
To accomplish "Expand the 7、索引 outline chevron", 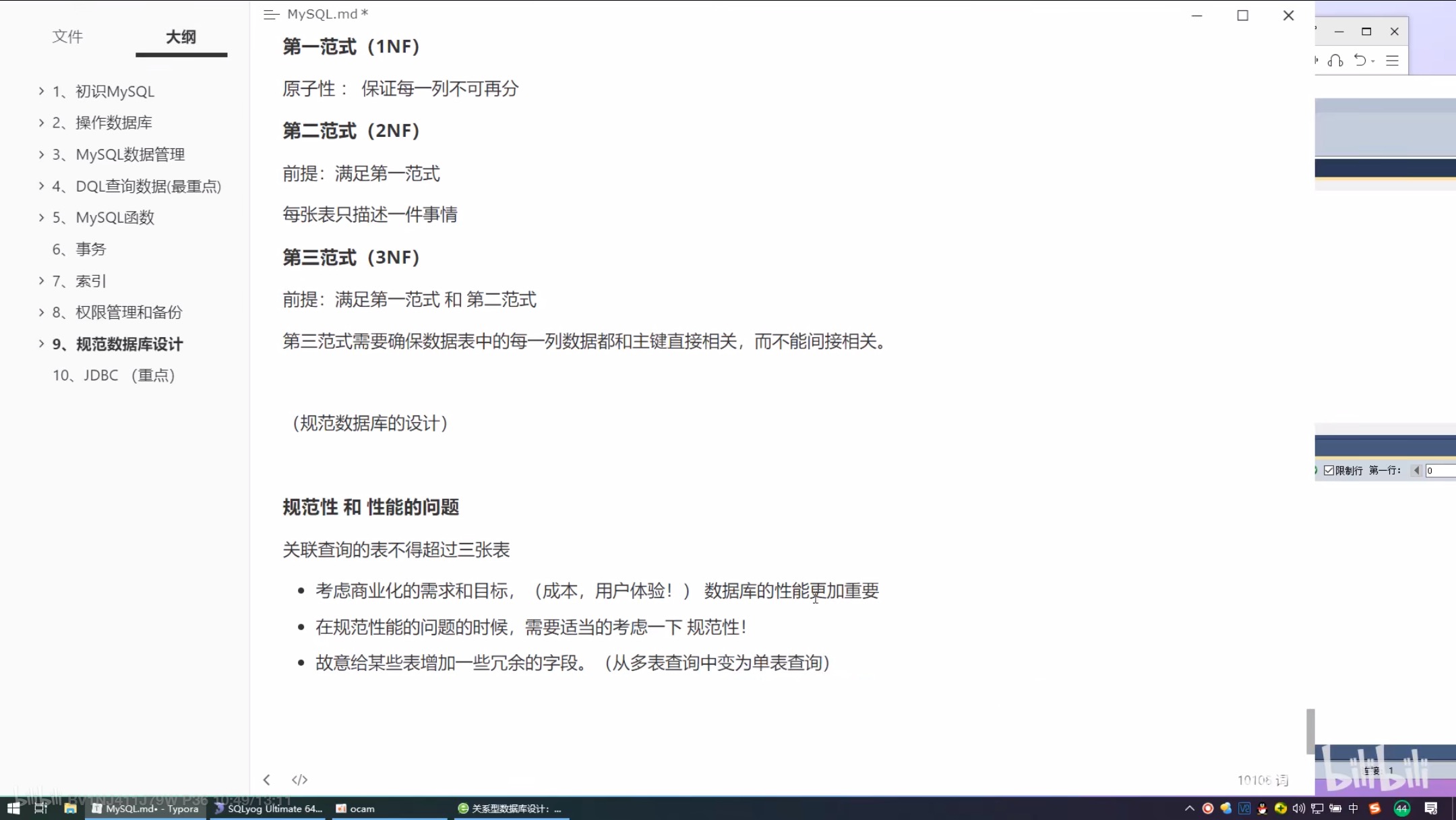I will pyautogui.click(x=41, y=281).
